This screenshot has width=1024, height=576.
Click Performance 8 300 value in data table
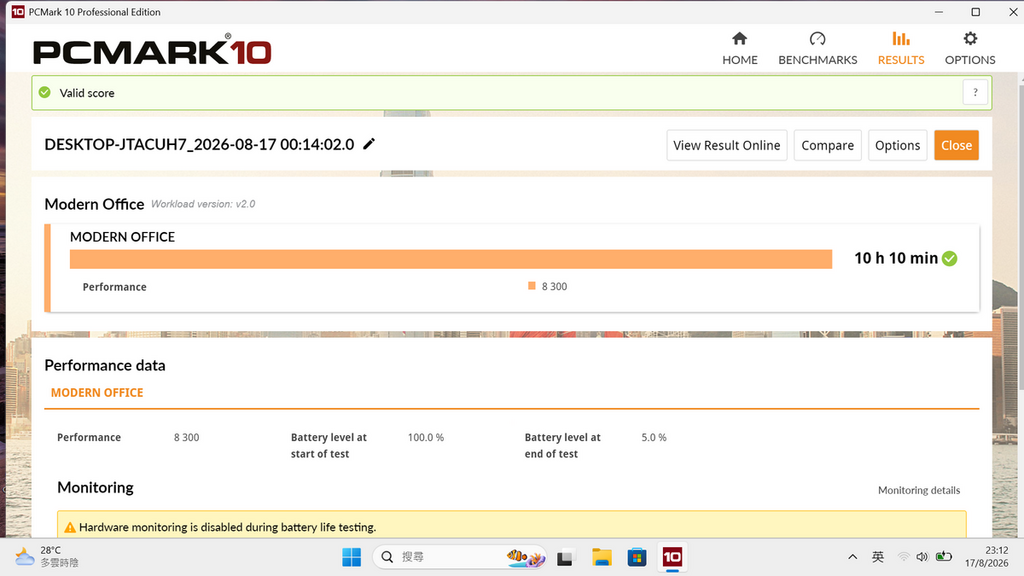pos(186,438)
